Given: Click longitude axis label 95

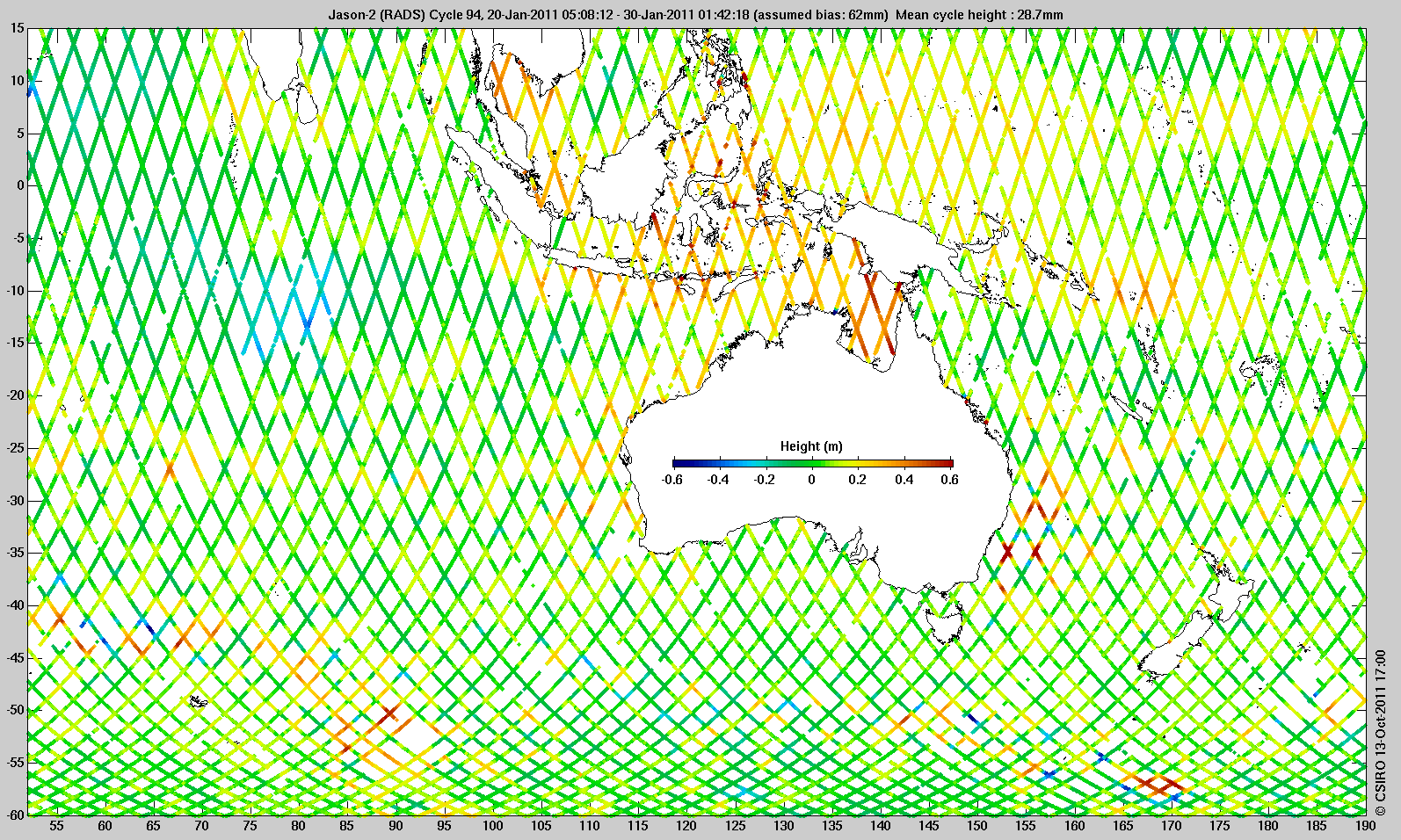Looking at the screenshot, I should point(445,826).
